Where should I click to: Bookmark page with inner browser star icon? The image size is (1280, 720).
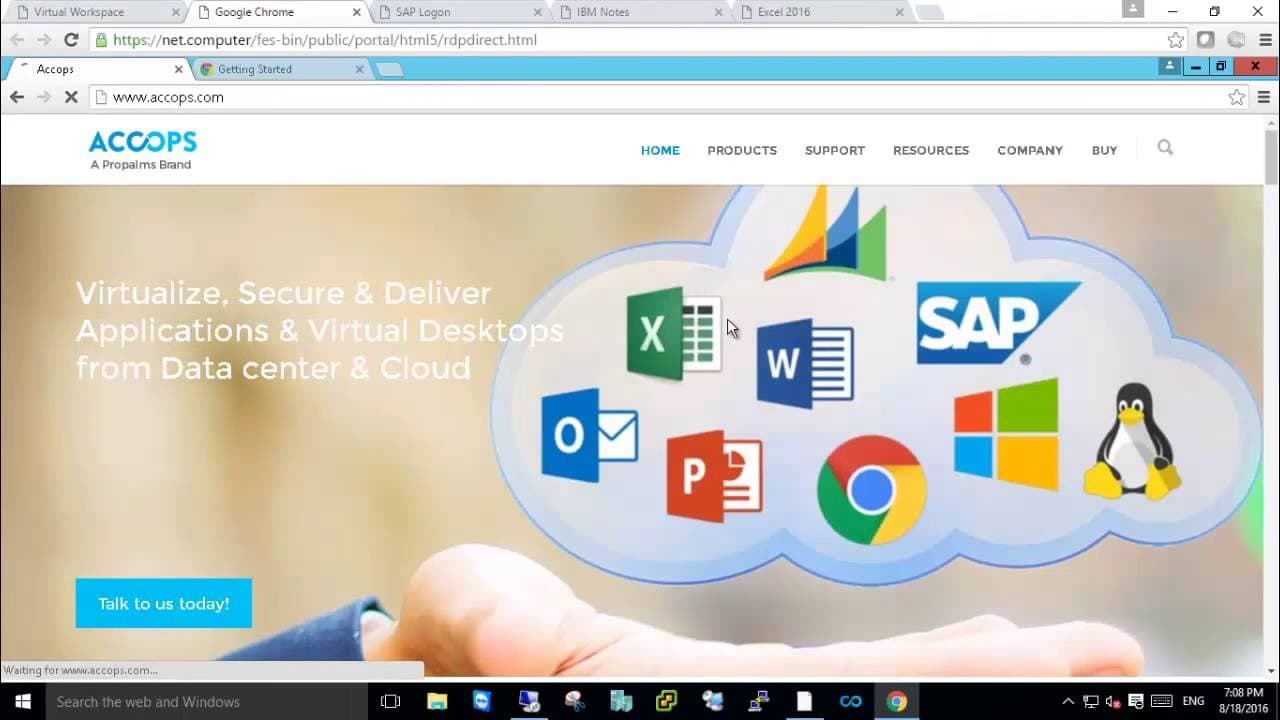coord(1237,97)
